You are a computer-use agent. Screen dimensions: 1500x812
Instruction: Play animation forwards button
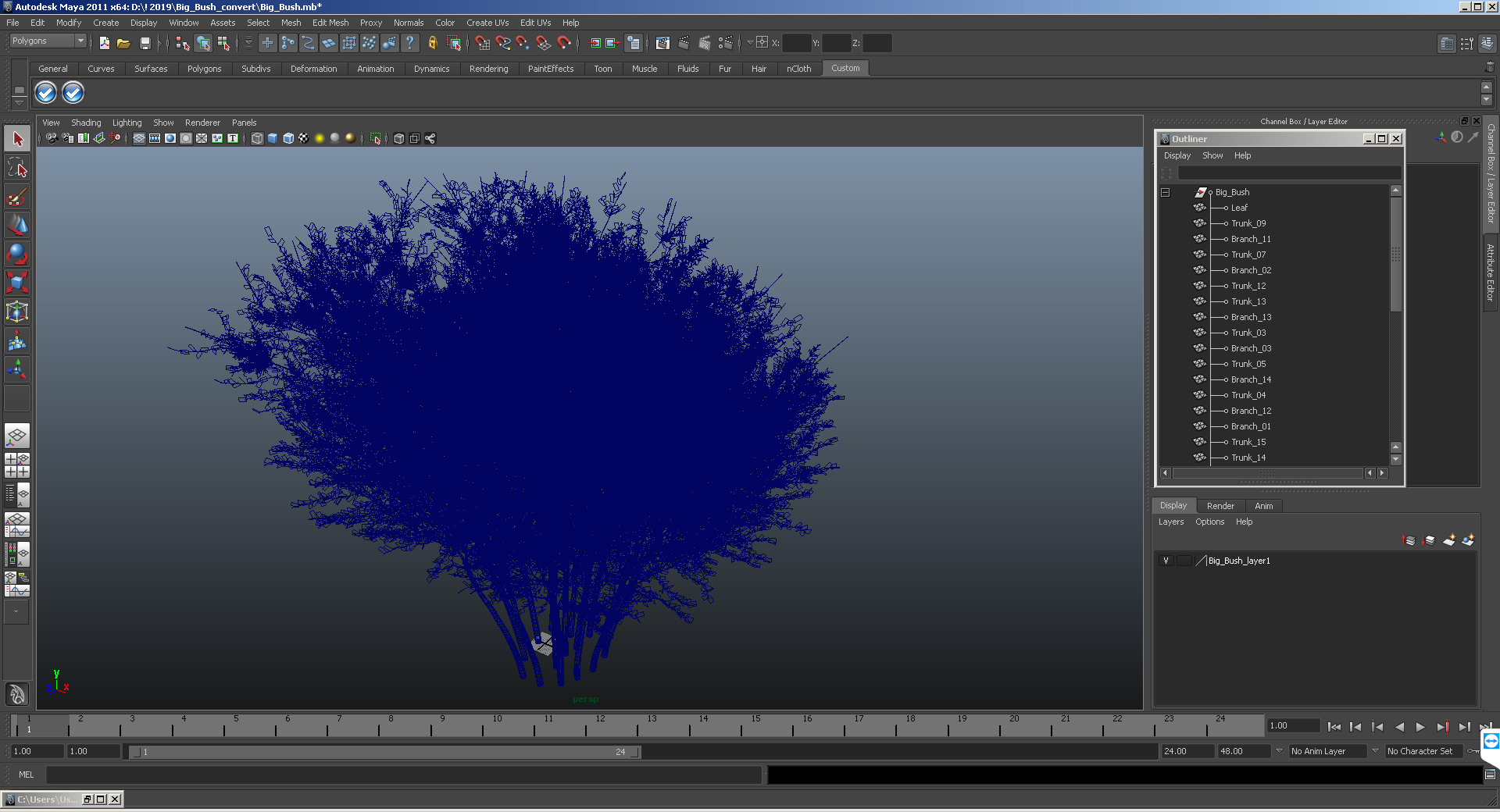tap(1420, 727)
